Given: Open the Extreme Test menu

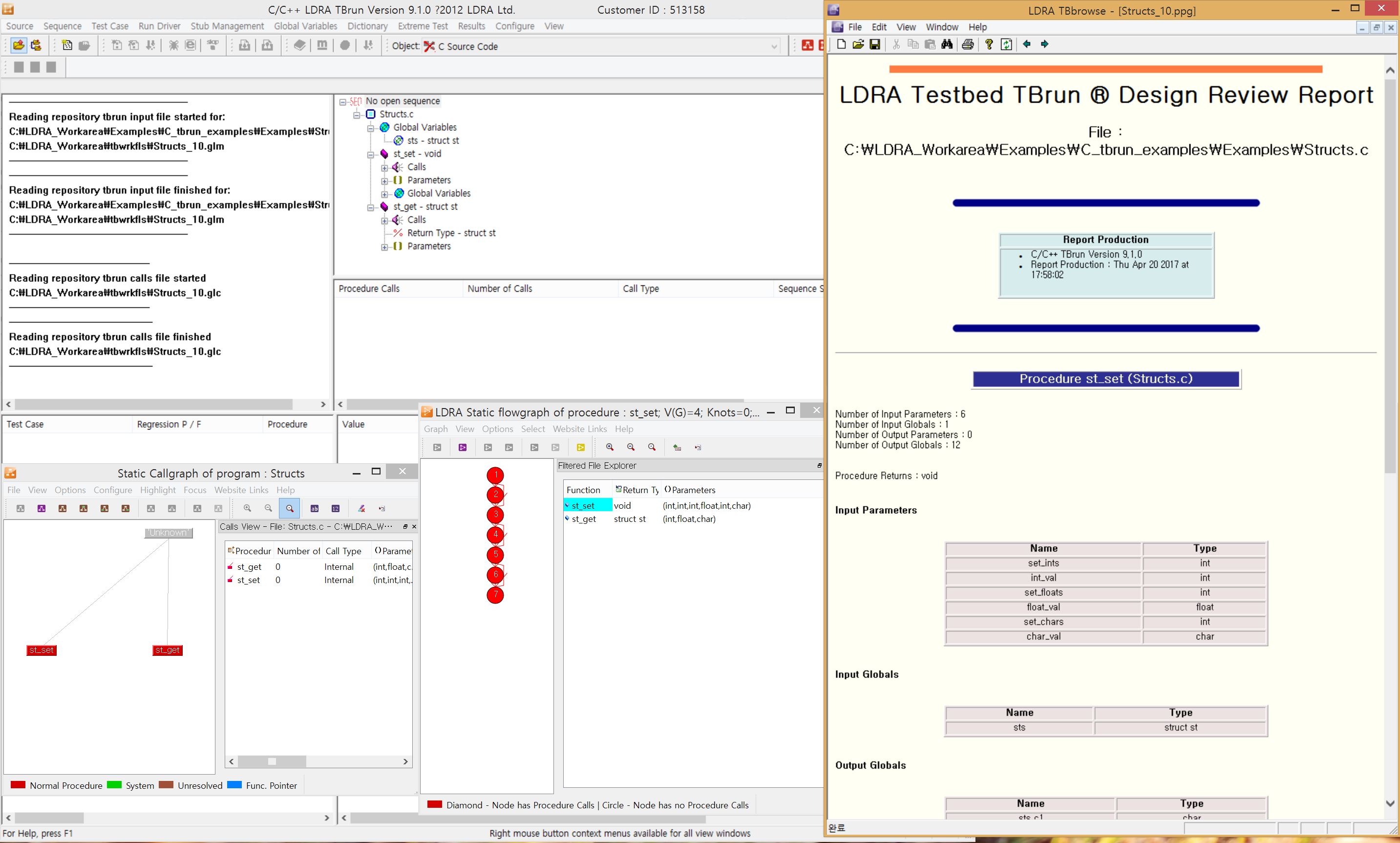Looking at the screenshot, I should (x=423, y=26).
